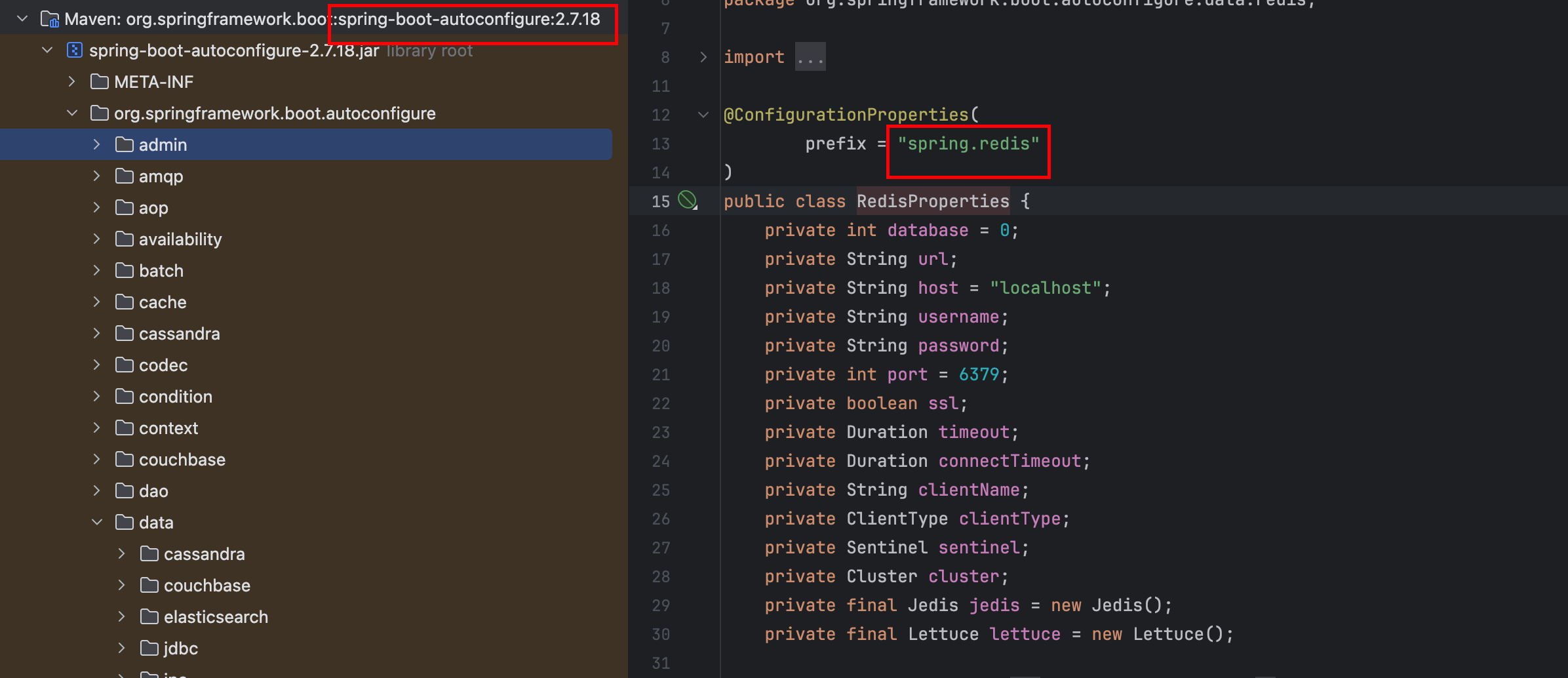Click the Lettuce() constructor call
The image size is (1568, 678).
click(x=1178, y=634)
